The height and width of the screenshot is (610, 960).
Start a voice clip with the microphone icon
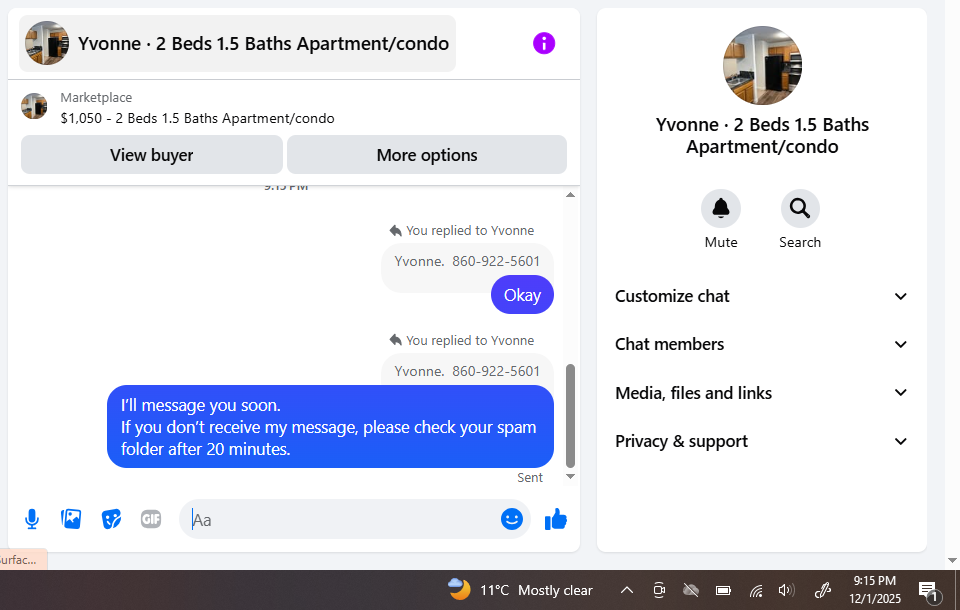pyautogui.click(x=32, y=519)
